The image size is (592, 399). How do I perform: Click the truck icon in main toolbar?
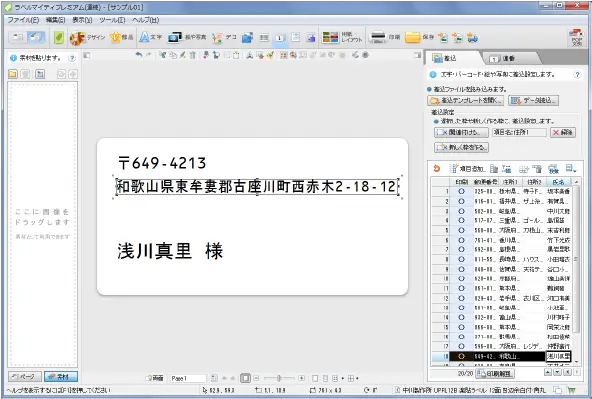point(472,37)
